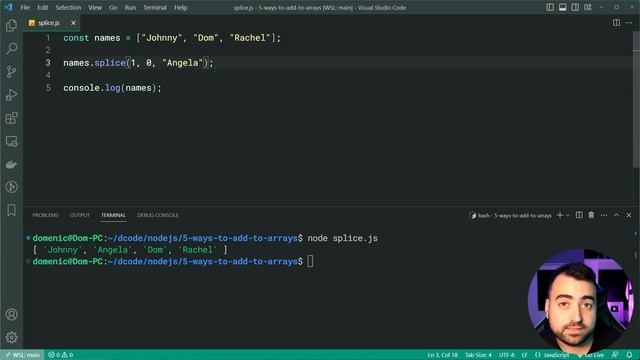Open the Go menu
The height and width of the screenshot is (360, 640).
coord(113,7)
